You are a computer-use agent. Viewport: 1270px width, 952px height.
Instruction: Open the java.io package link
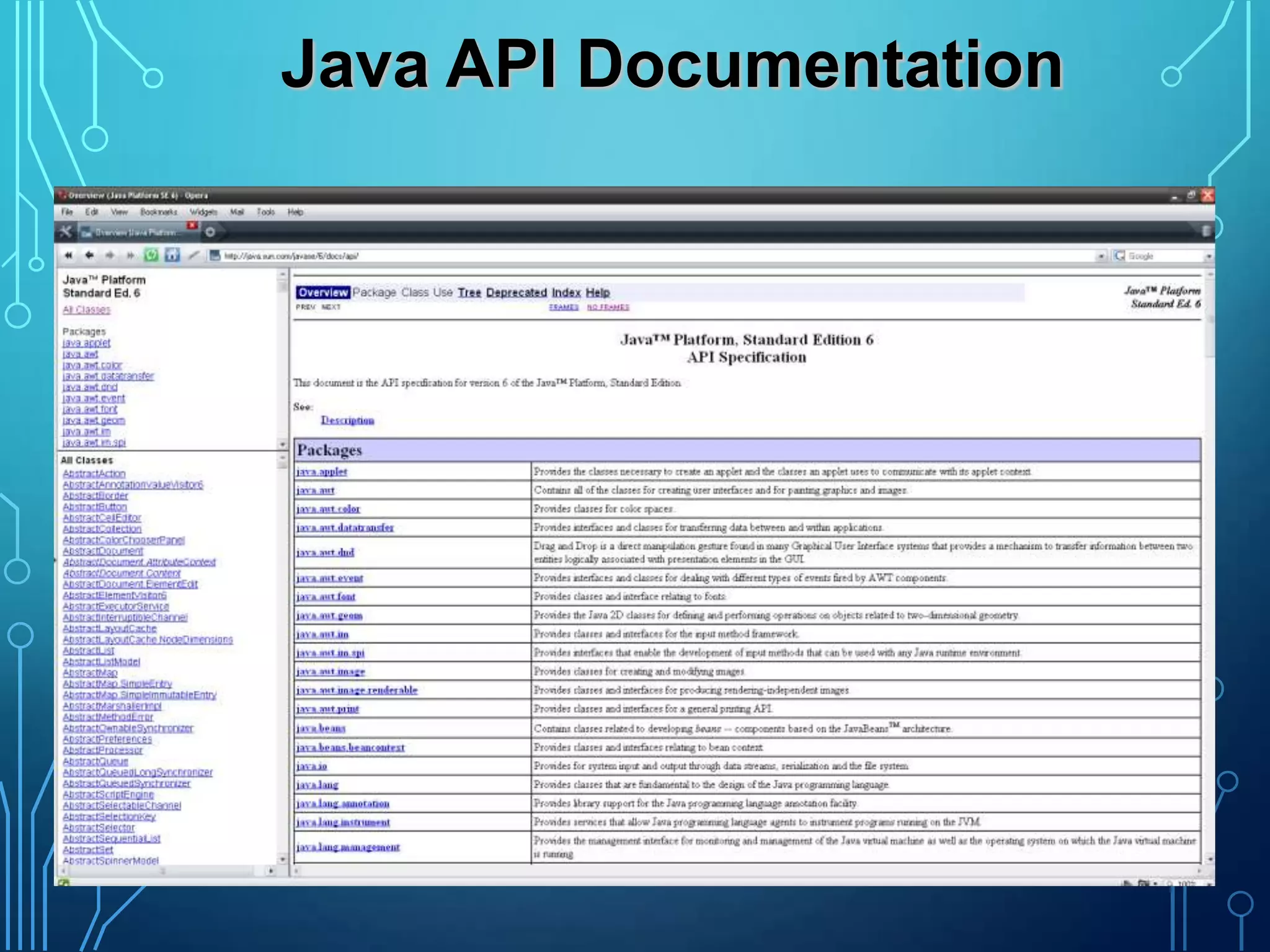click(311, 767)
